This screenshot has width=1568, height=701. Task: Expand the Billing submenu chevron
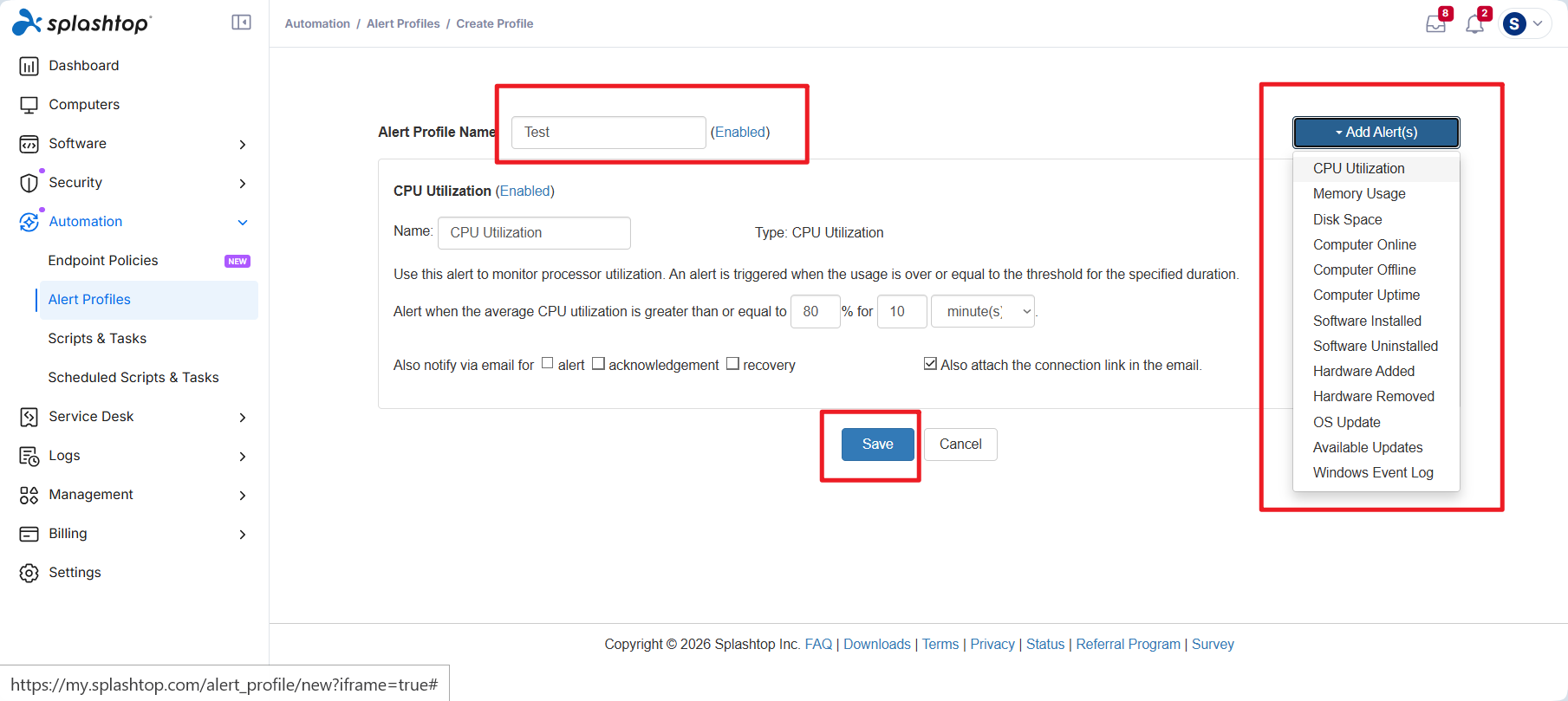[243, 535]
